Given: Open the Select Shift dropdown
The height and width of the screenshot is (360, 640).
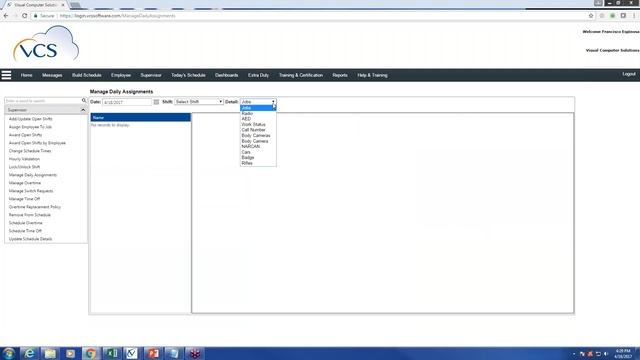Looking at the screenshot, I should [199, 102].
